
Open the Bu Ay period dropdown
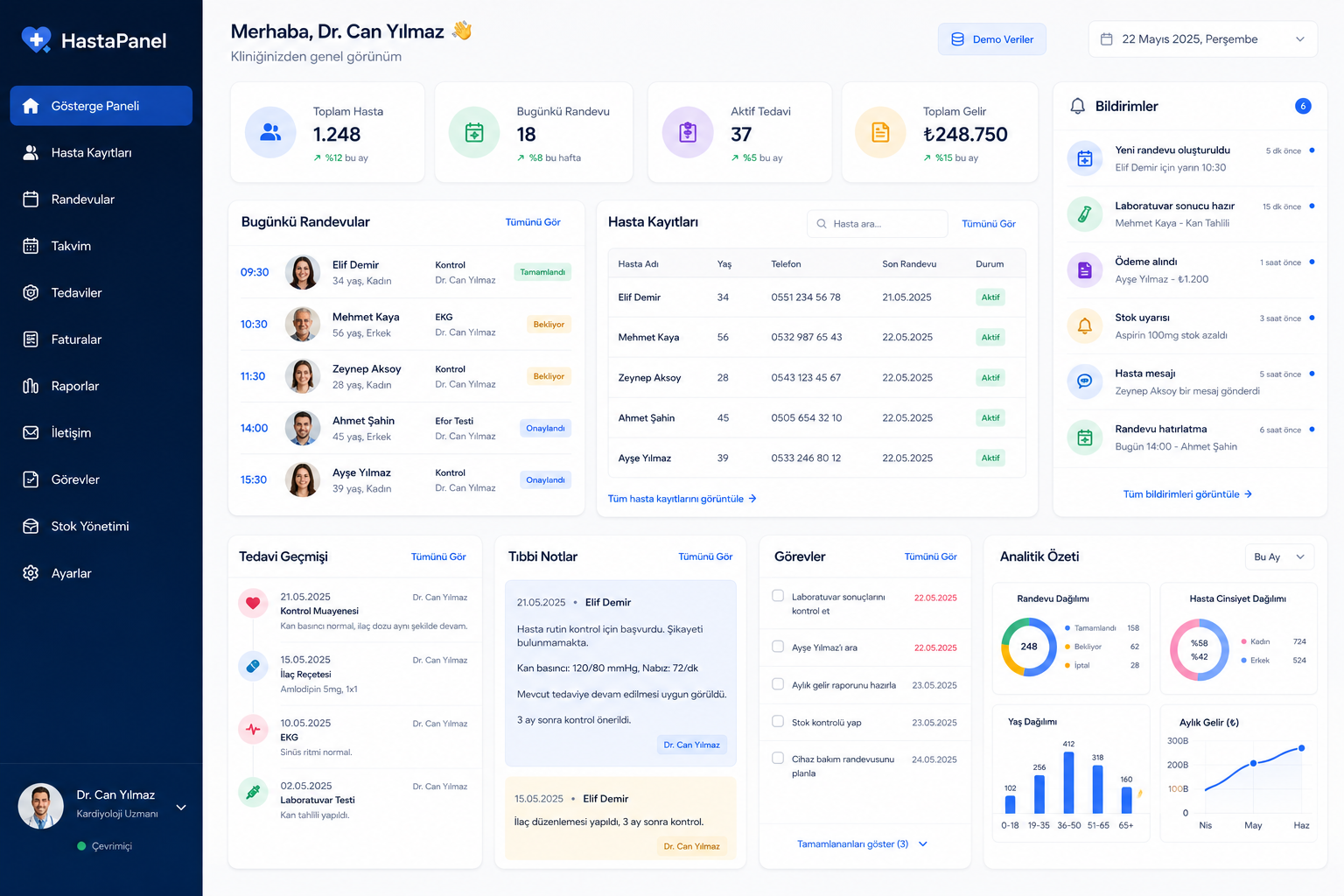click(x=1278, y=557)
